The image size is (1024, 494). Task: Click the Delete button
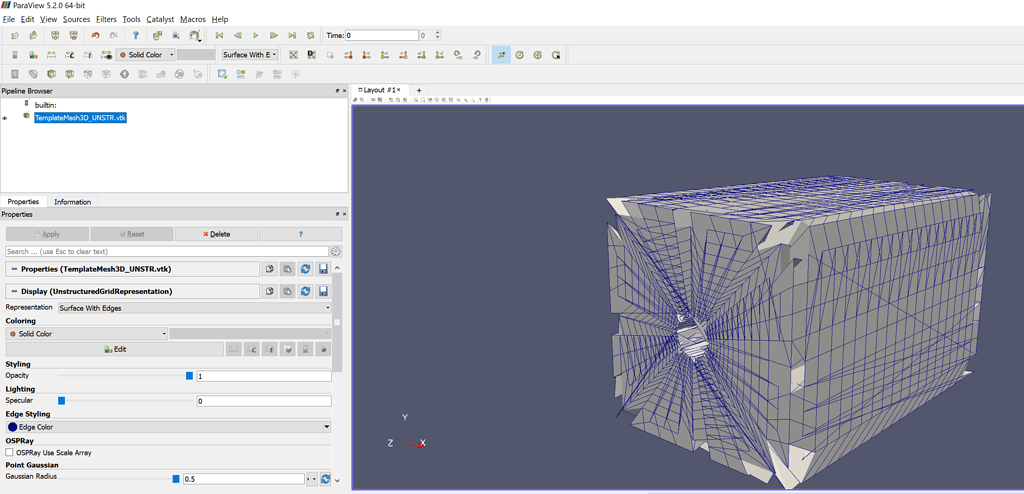pos(216,234)
